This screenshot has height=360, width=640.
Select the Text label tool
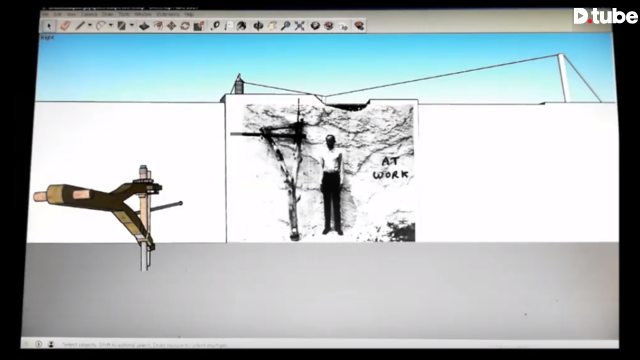pyautogui.click(x=229, y=26)
